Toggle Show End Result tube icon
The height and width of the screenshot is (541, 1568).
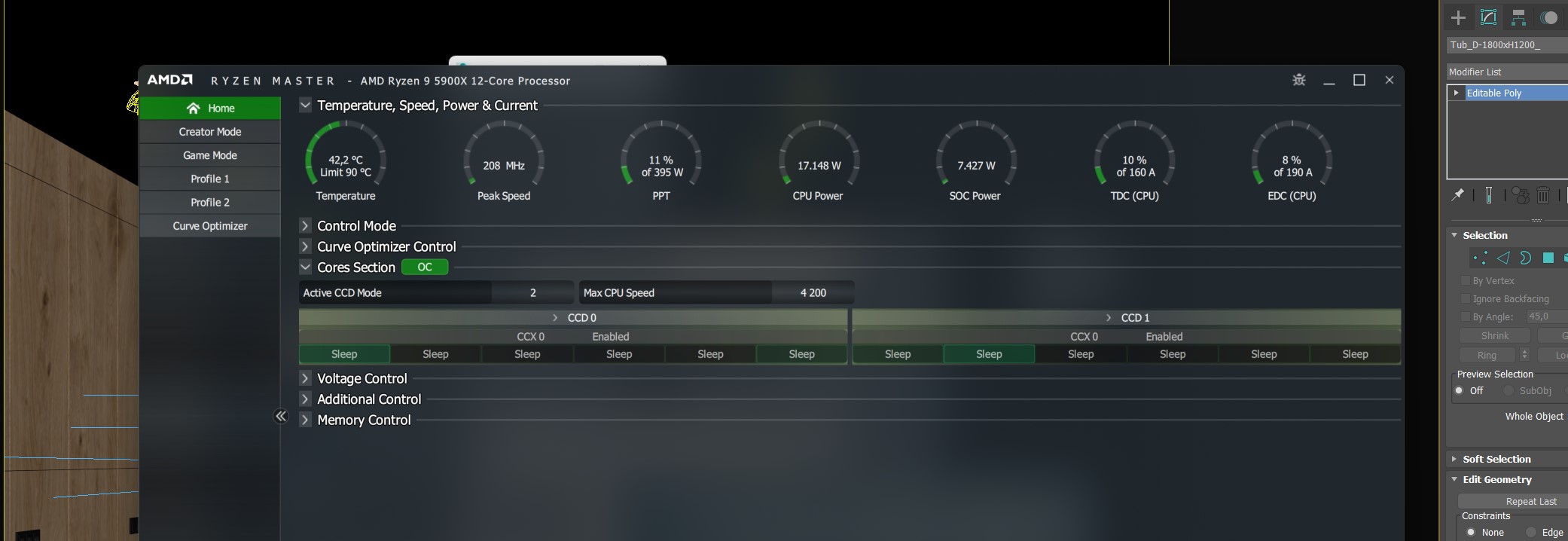[1489, 195]
